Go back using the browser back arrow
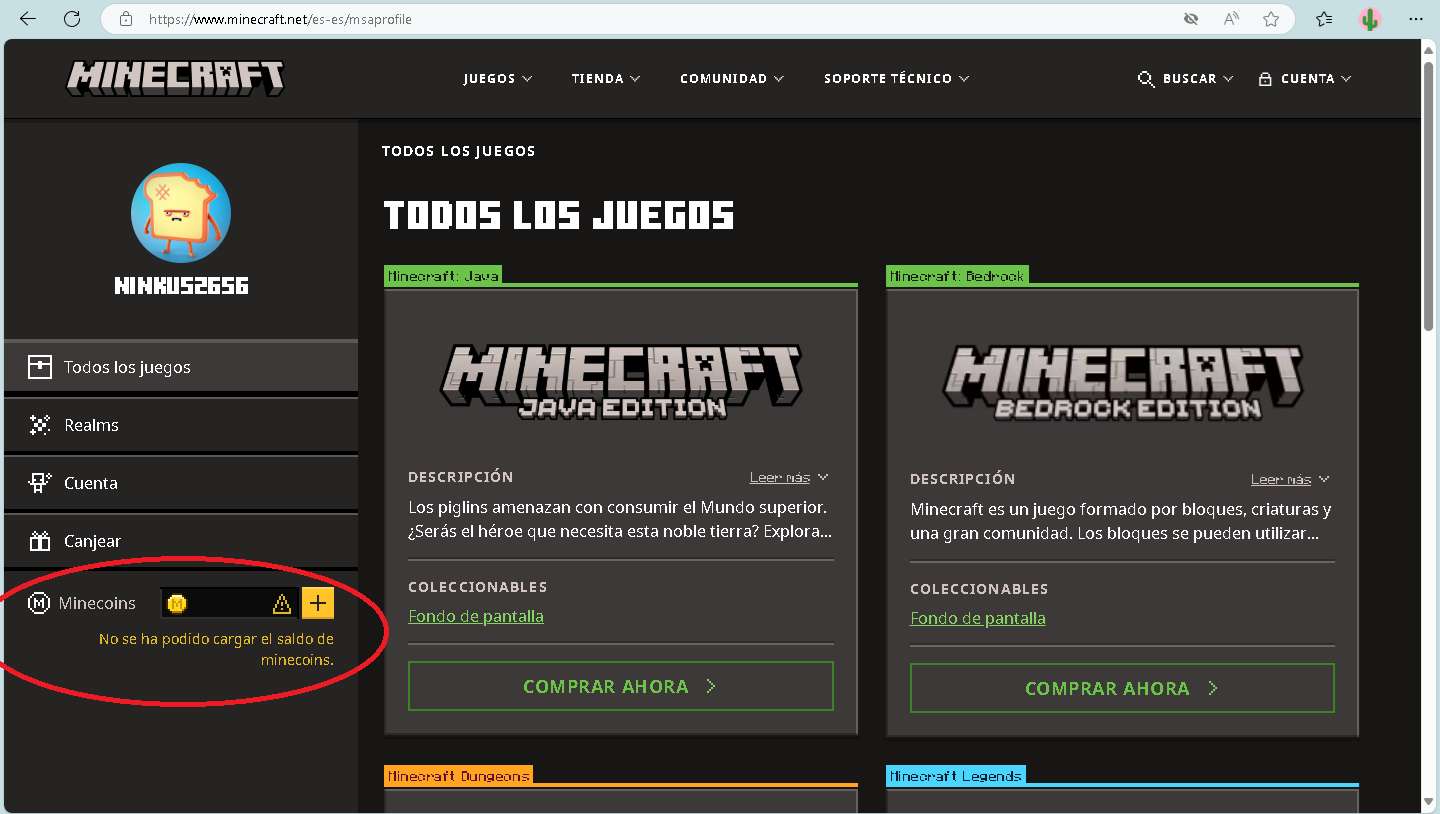This screenshot has height=814, width=1440. coord(28,19)
